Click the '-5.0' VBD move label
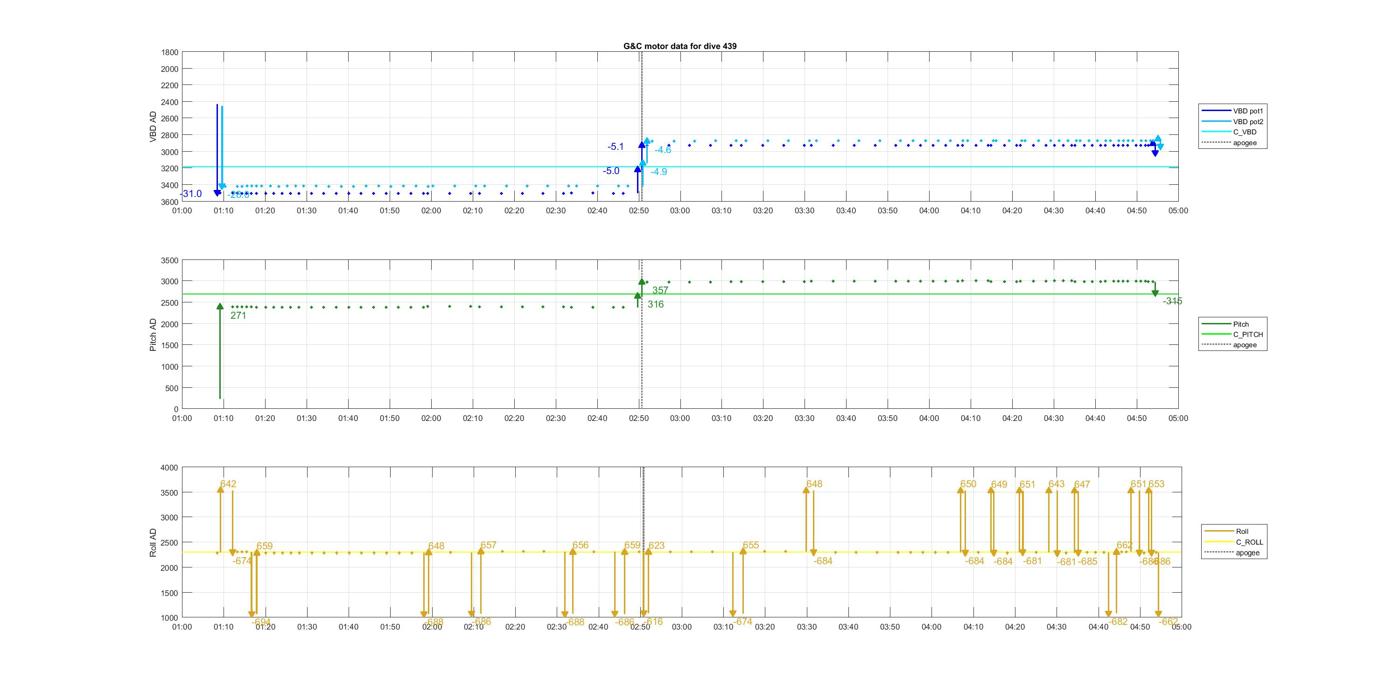This screenshot has height=693, width=1400. click(x=611, y=171)
